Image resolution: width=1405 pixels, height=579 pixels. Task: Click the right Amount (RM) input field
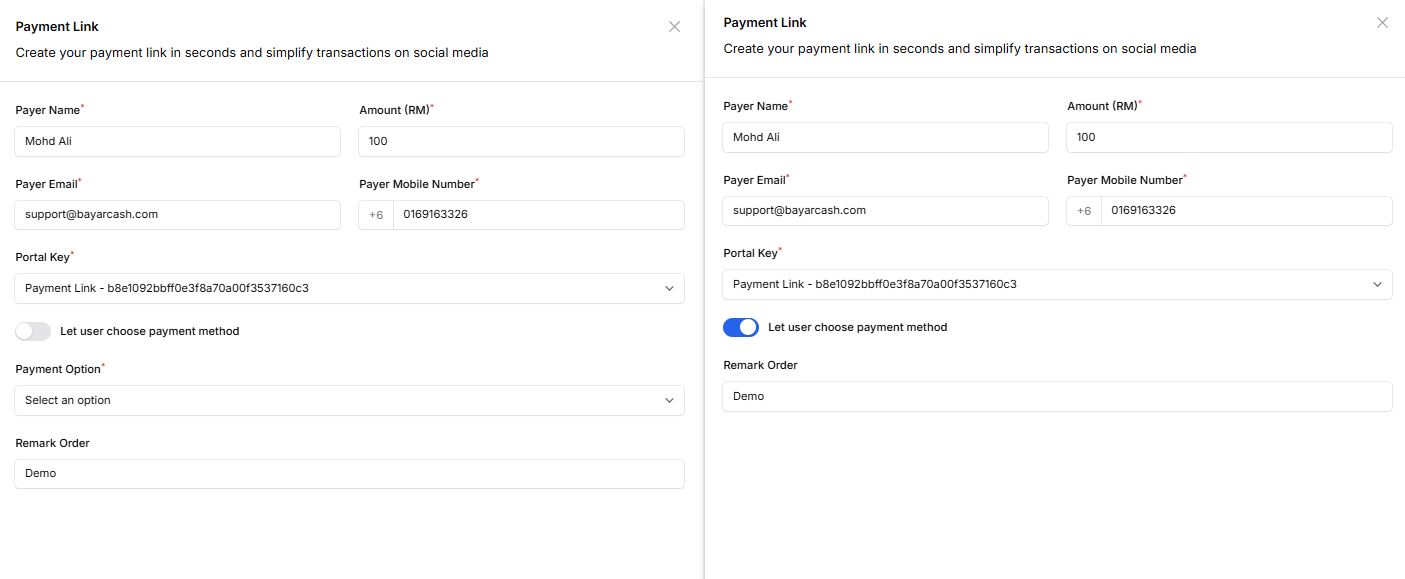coord(1229,137)
